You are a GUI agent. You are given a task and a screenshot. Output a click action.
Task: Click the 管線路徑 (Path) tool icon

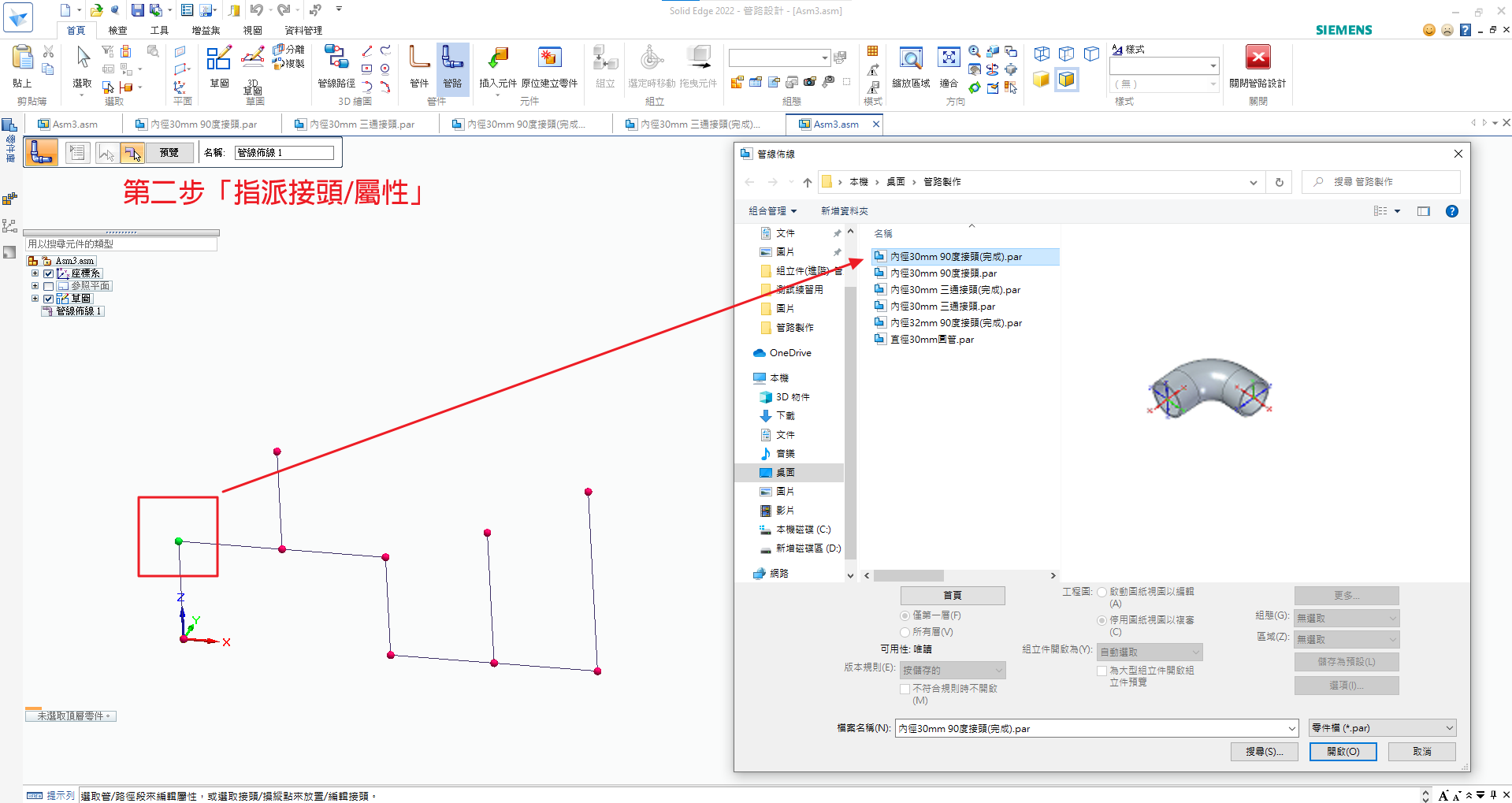tap(336, 58)
